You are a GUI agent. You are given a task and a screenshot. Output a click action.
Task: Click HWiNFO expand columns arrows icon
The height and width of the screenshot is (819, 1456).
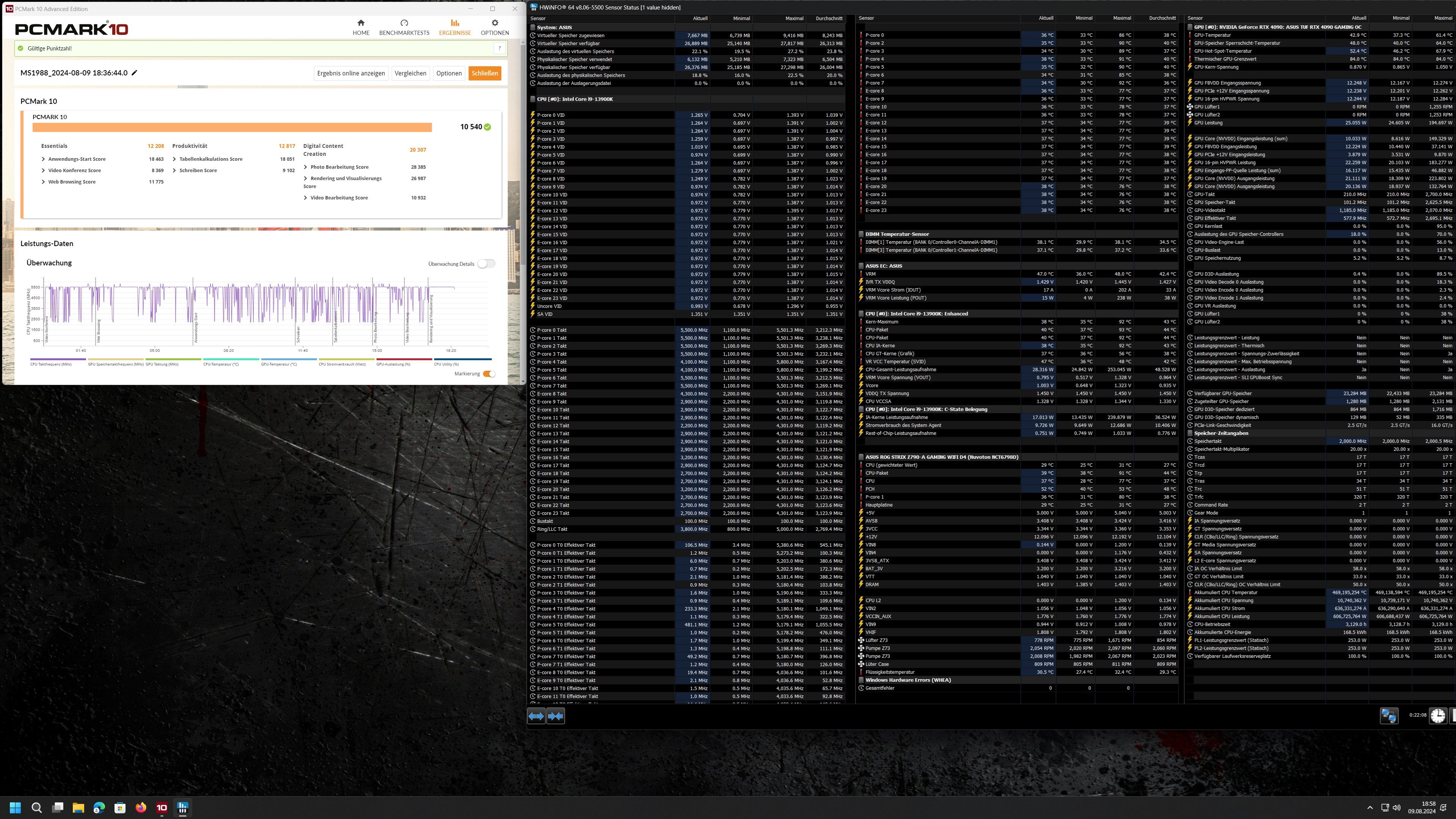point(537,716)
